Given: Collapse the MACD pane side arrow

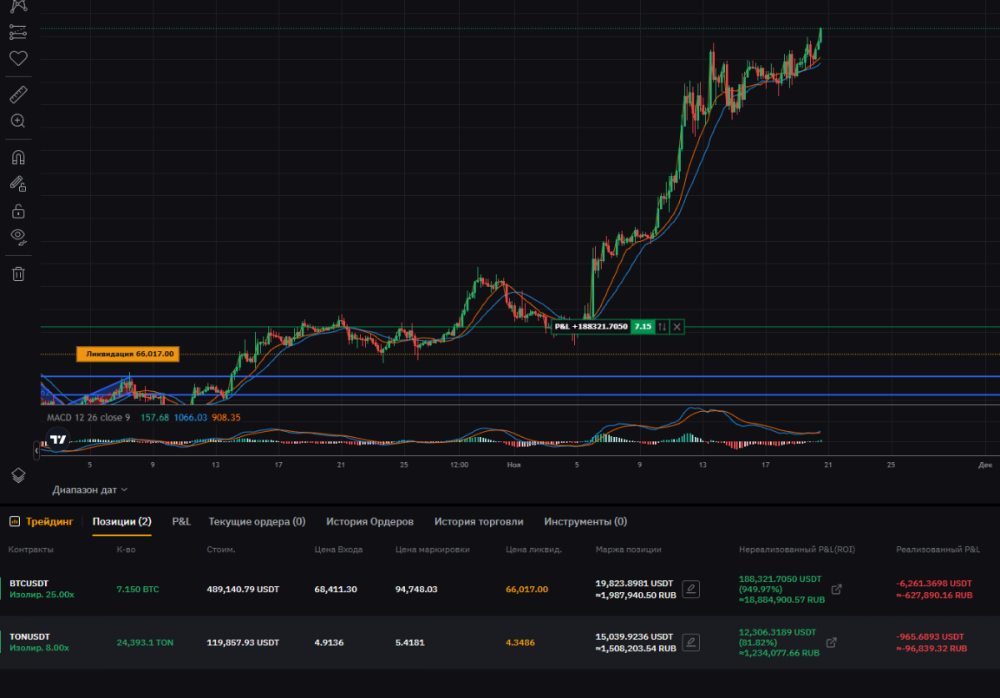Looking at the screenshot, I should 37,451.
